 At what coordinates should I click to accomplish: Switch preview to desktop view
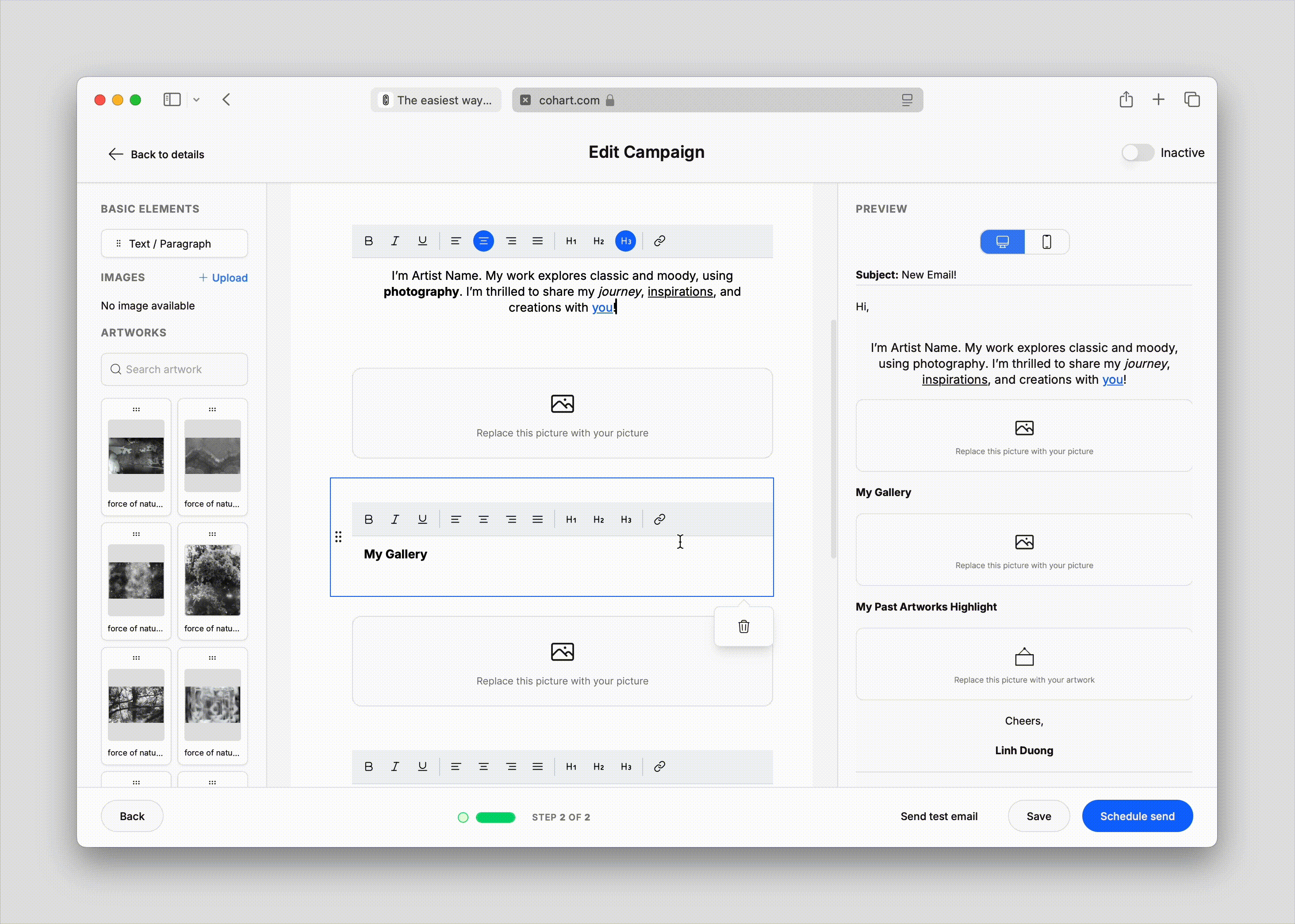1002,242
